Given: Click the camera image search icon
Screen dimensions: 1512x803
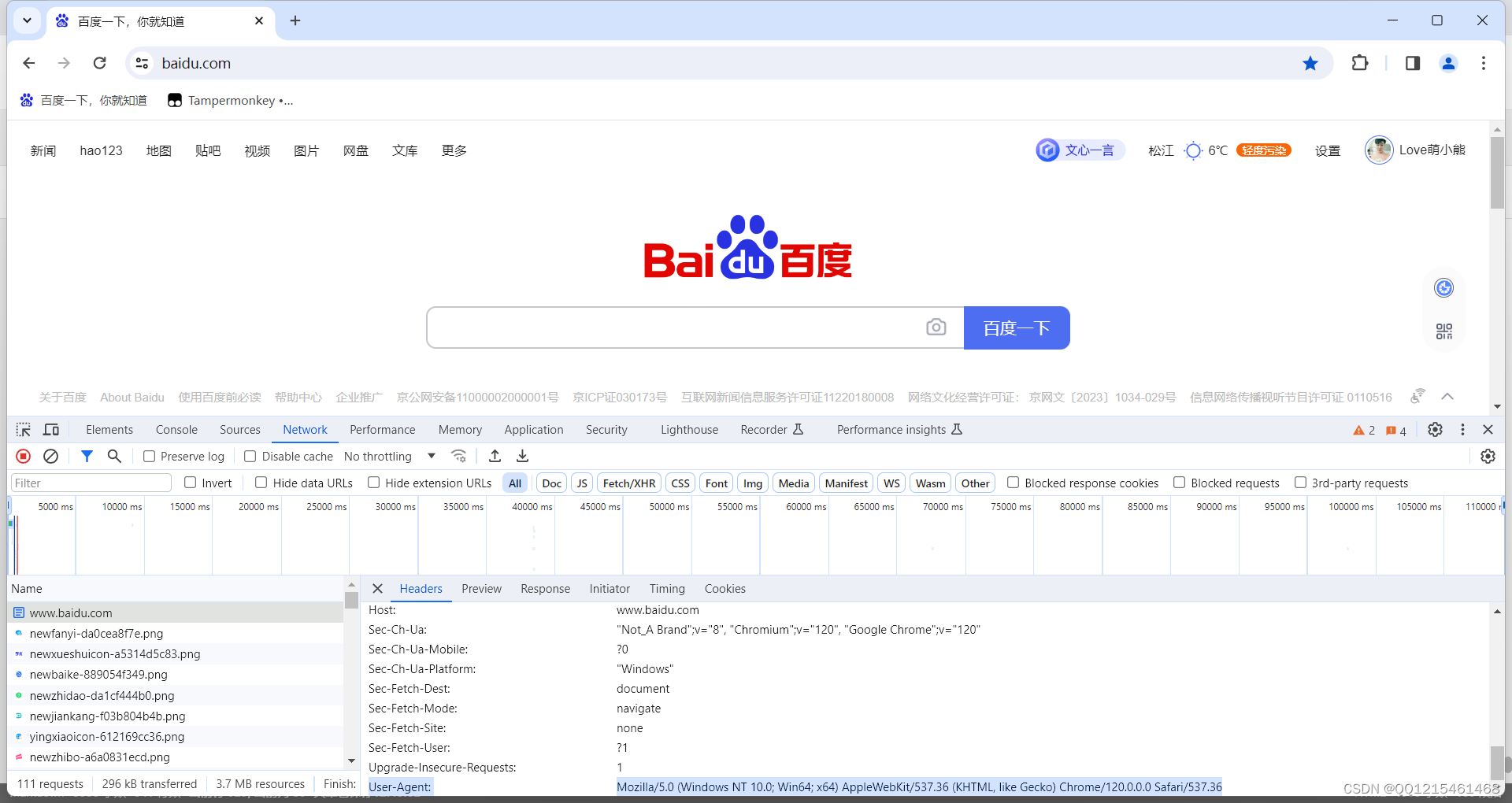Looking at the screenshot, I should (936, 327).
